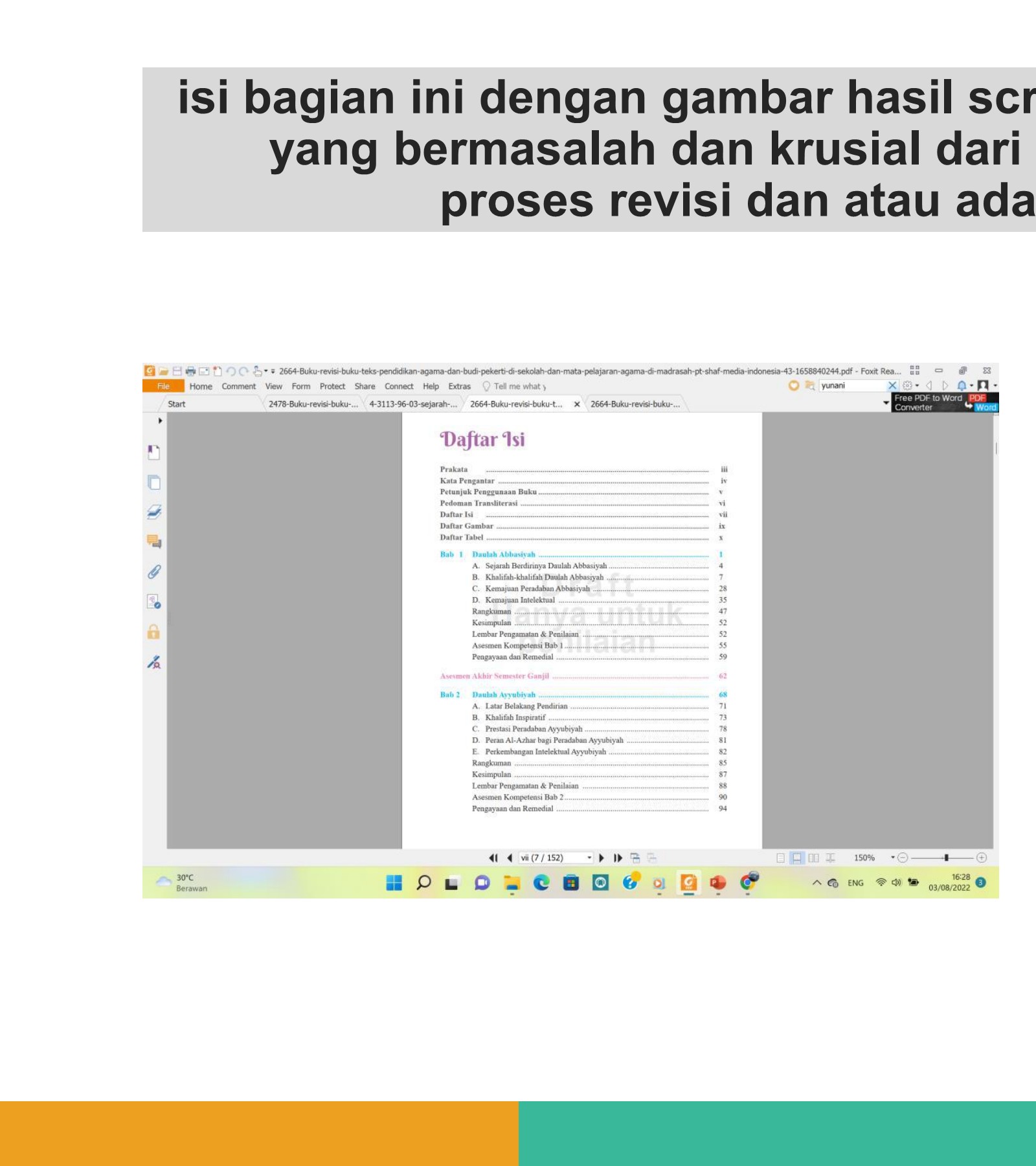
Task: Switch to continuous page view mode
Action: pos(798,856)
